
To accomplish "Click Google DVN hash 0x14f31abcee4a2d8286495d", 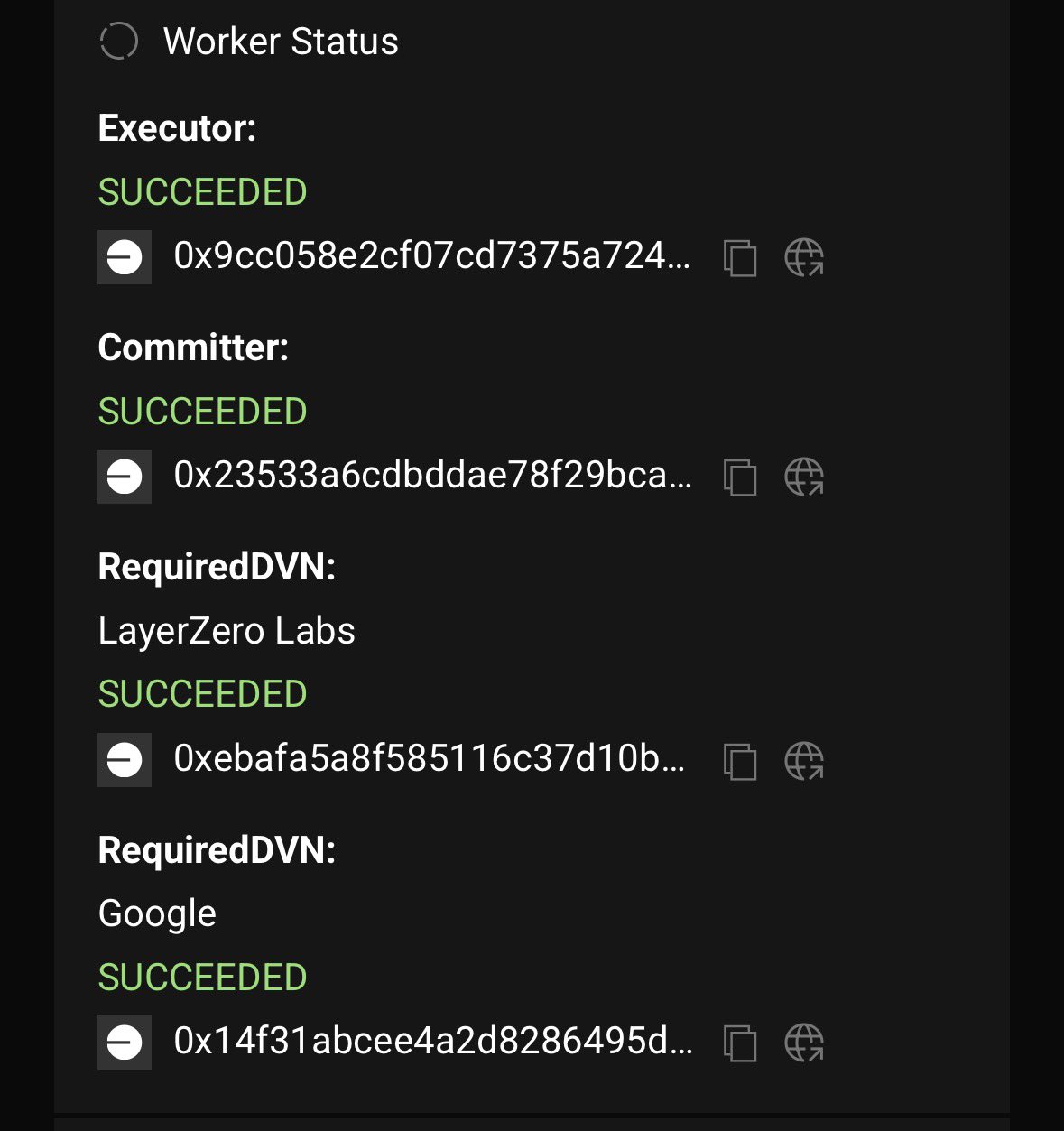I will click(x=432, y=1041).
